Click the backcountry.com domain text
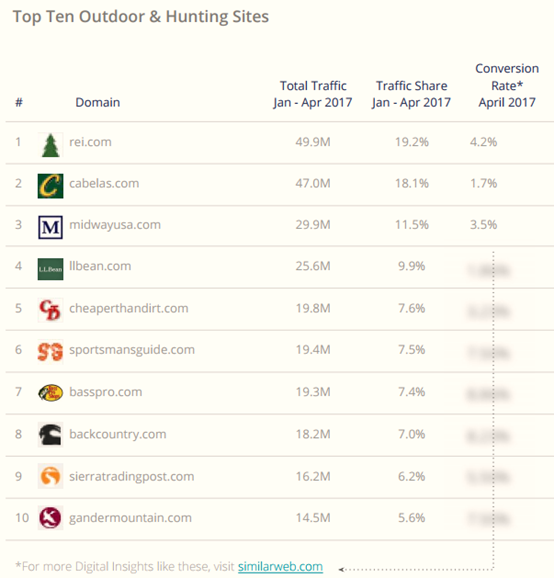554x578 pixels. tap(118, 434)
